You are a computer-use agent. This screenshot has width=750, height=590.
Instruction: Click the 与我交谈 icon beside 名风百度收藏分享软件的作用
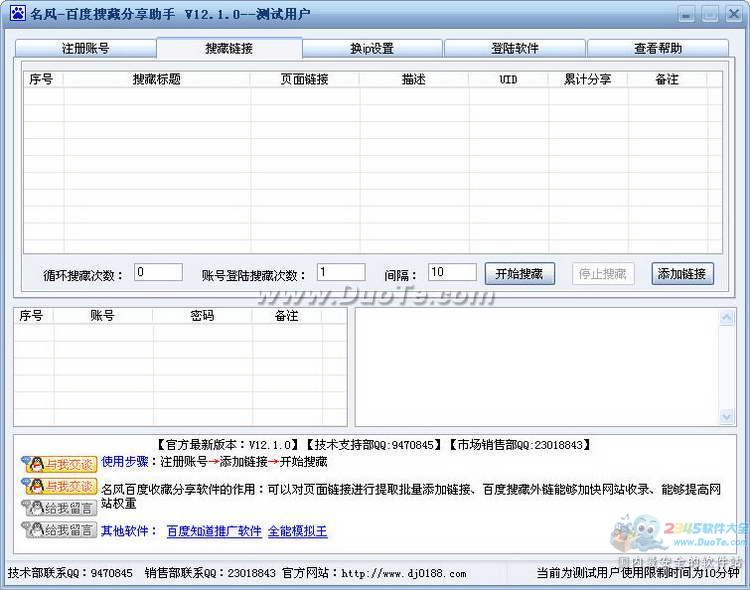pos(59,486)
